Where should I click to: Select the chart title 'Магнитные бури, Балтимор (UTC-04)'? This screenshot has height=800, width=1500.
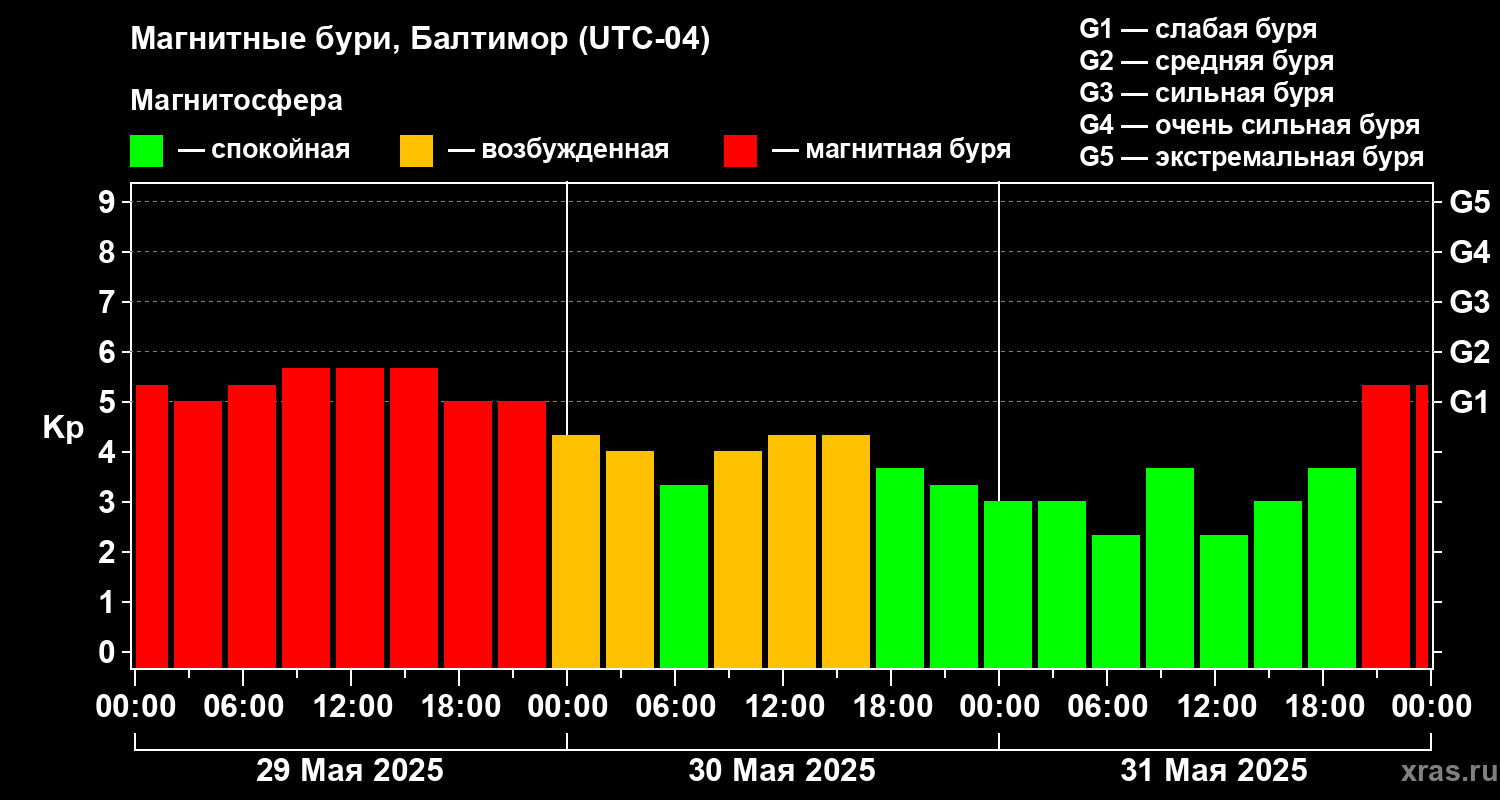[x=420, y=40]
